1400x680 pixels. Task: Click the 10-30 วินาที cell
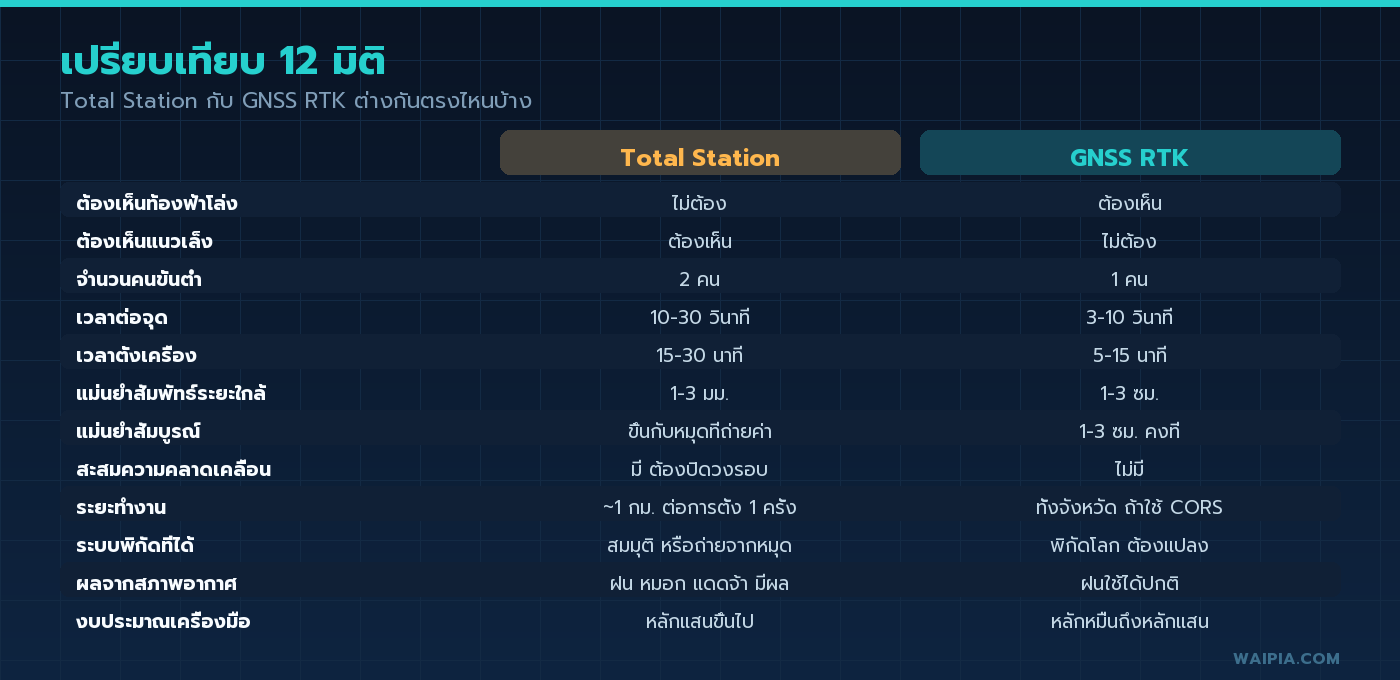700,318
